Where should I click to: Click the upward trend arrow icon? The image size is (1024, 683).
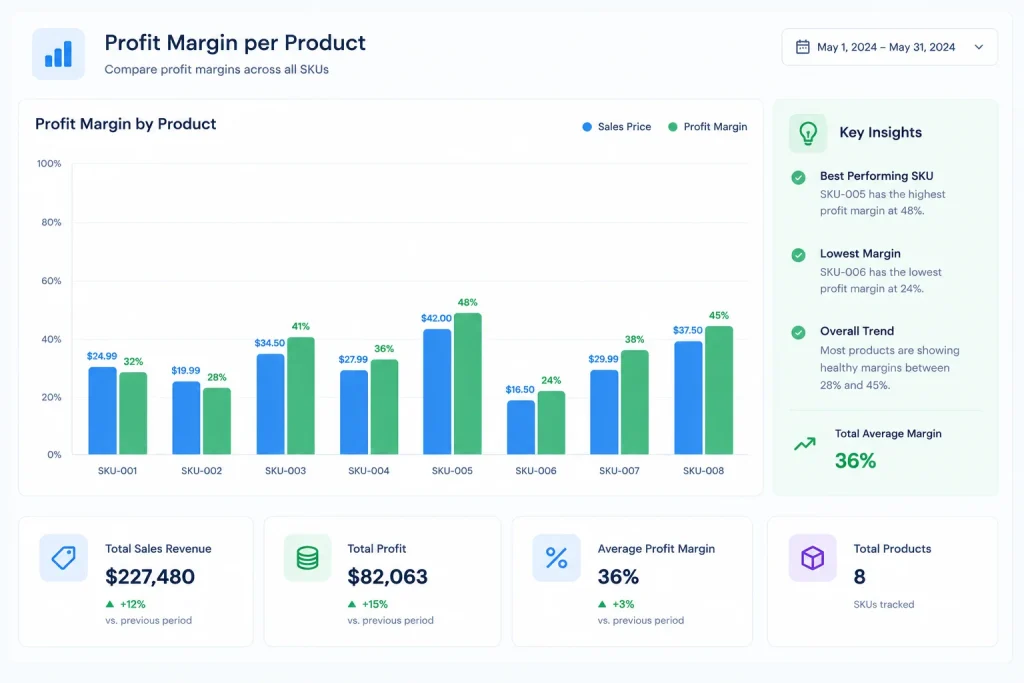805,444
